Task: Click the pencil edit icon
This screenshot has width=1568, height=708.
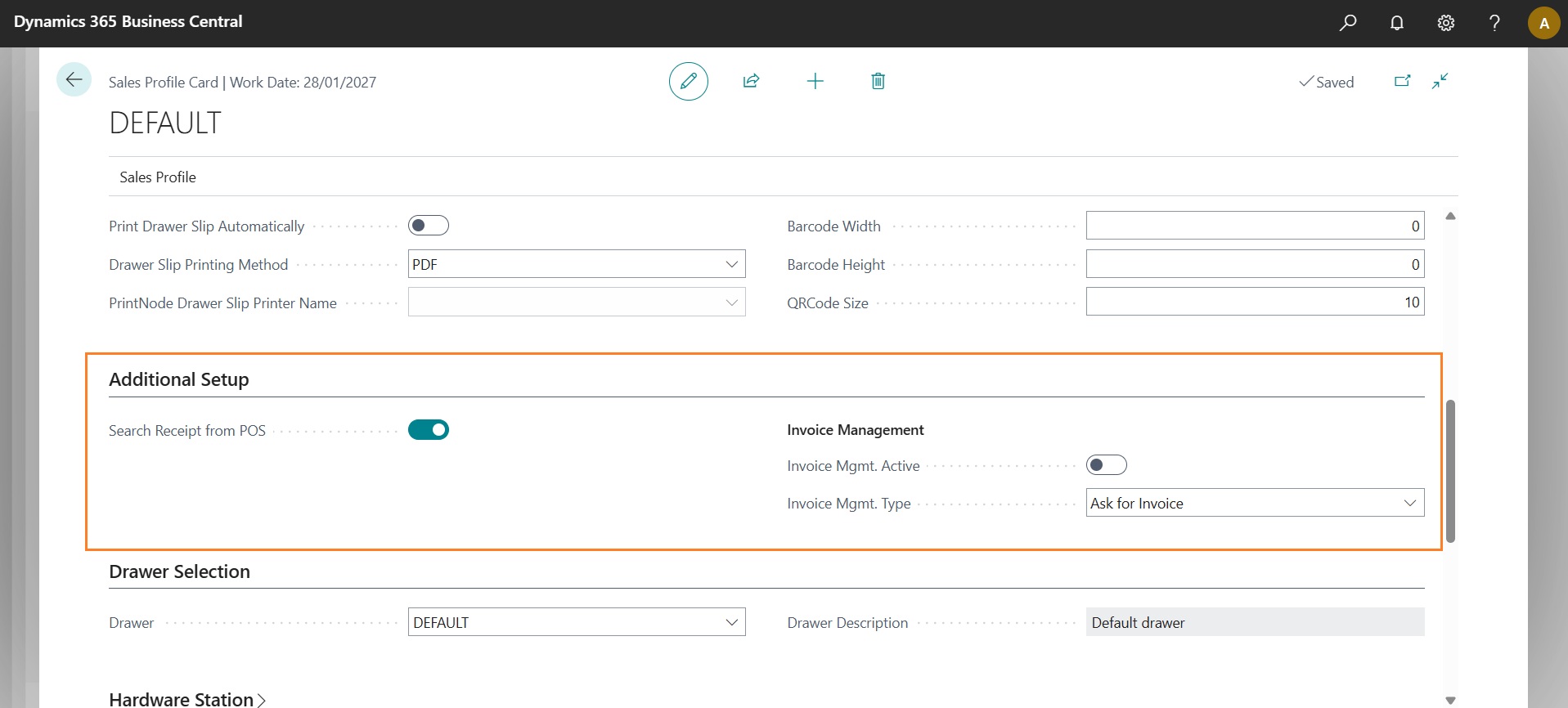Action: point(688,81)
